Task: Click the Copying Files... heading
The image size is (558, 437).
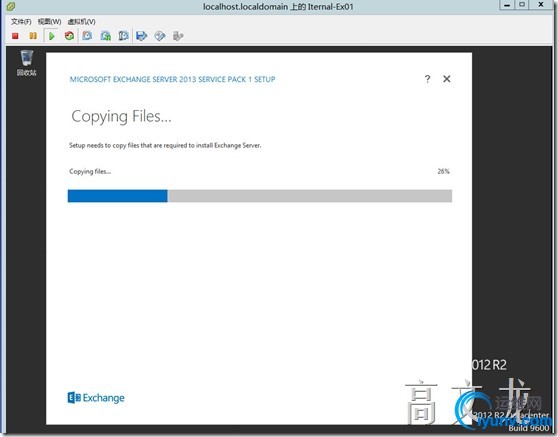Action: tap(121, 116)
